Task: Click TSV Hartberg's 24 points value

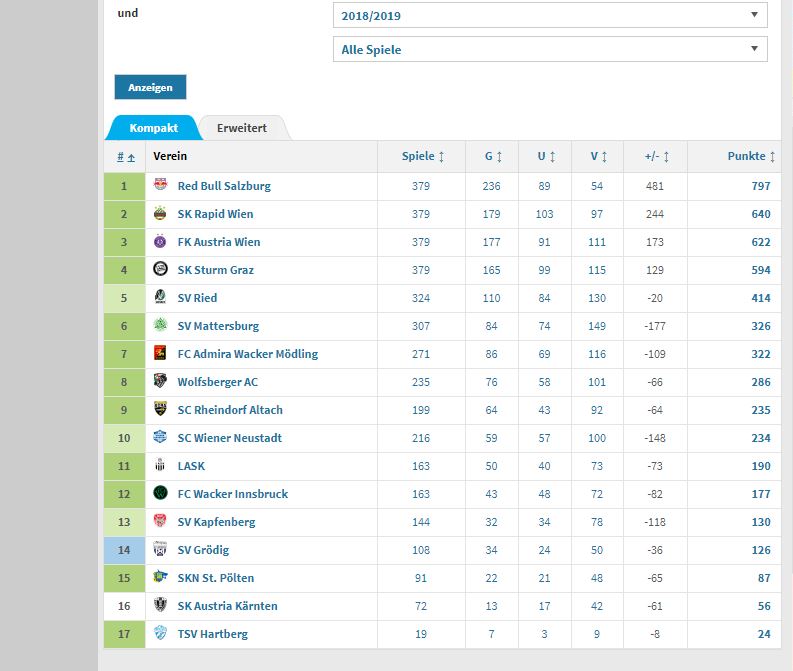Action: [764, 634]
